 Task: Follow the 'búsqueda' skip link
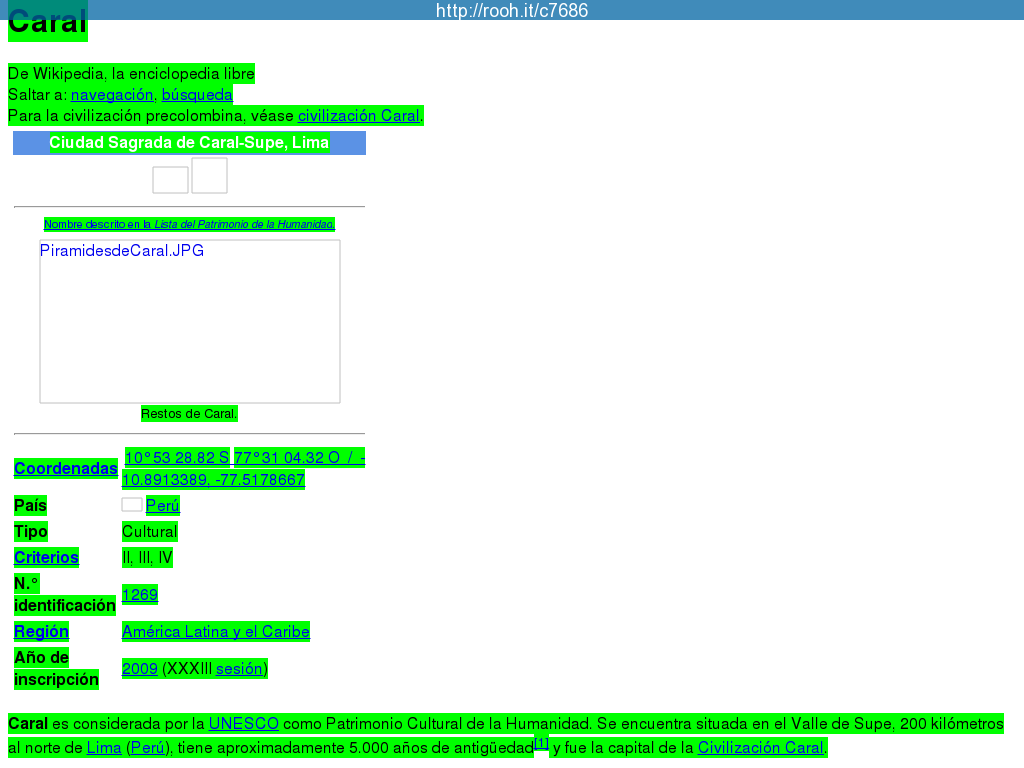(x=197, y=95)
